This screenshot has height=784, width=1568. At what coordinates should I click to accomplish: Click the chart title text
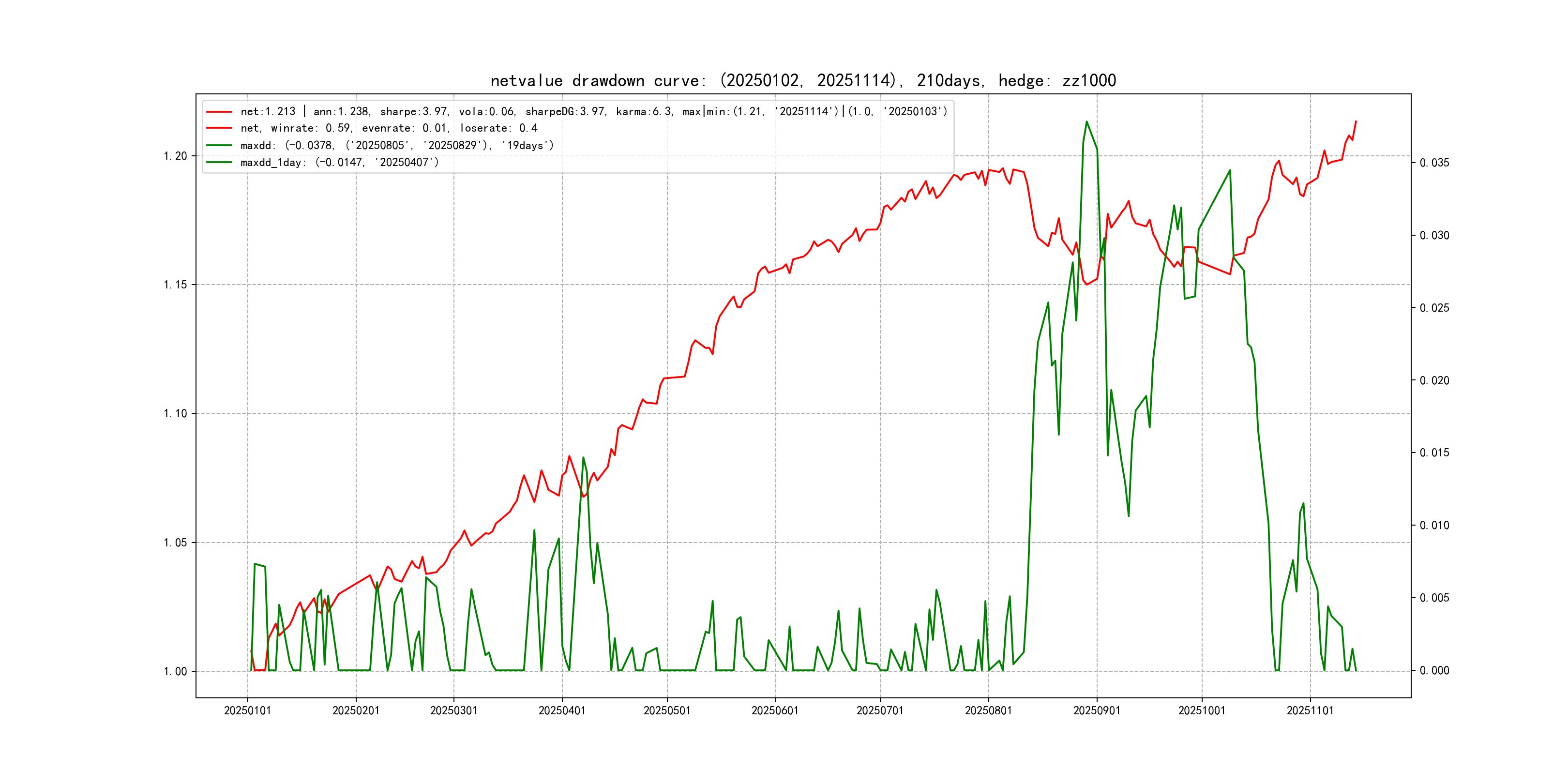(x=803, y=80)
